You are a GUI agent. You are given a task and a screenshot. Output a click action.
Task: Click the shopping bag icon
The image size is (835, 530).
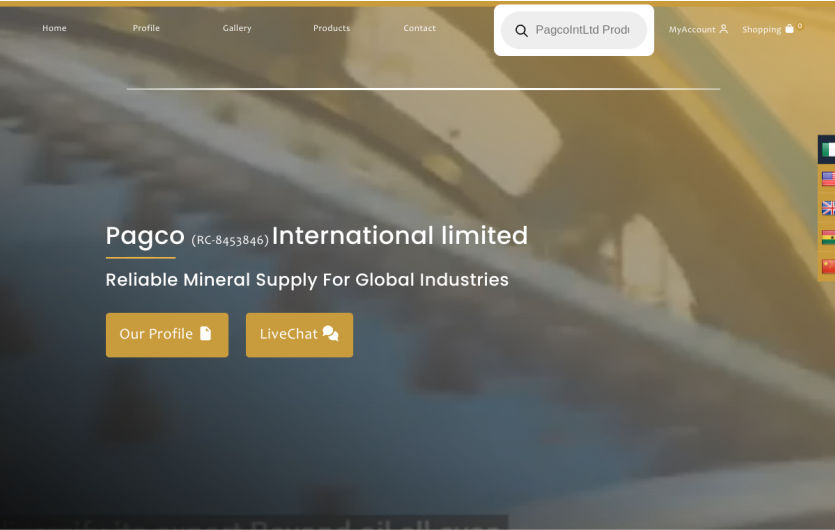[789, 29]
